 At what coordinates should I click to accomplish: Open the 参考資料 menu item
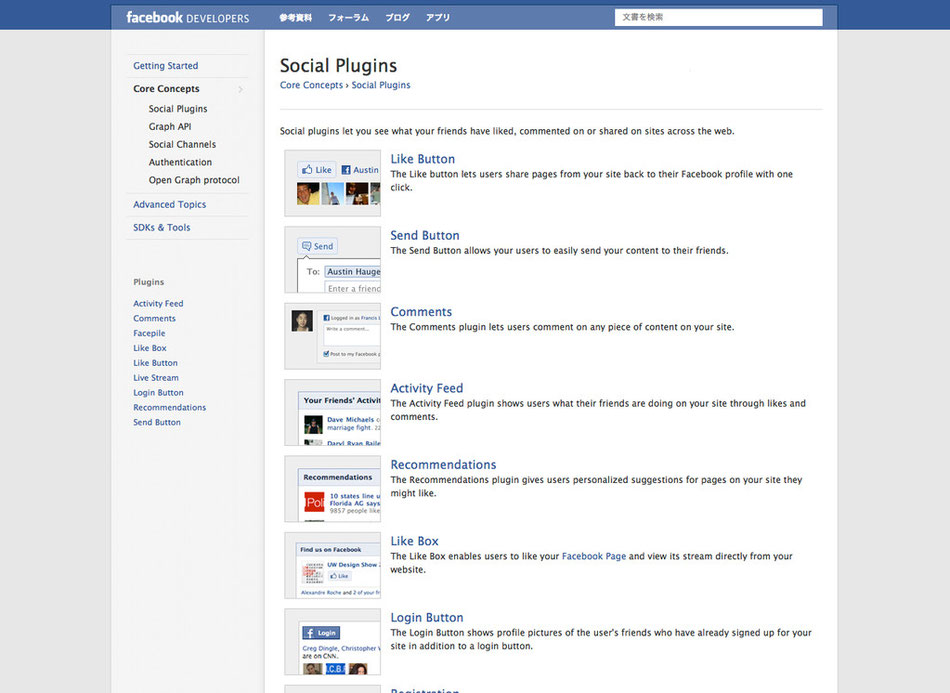(x=296, y=18)
